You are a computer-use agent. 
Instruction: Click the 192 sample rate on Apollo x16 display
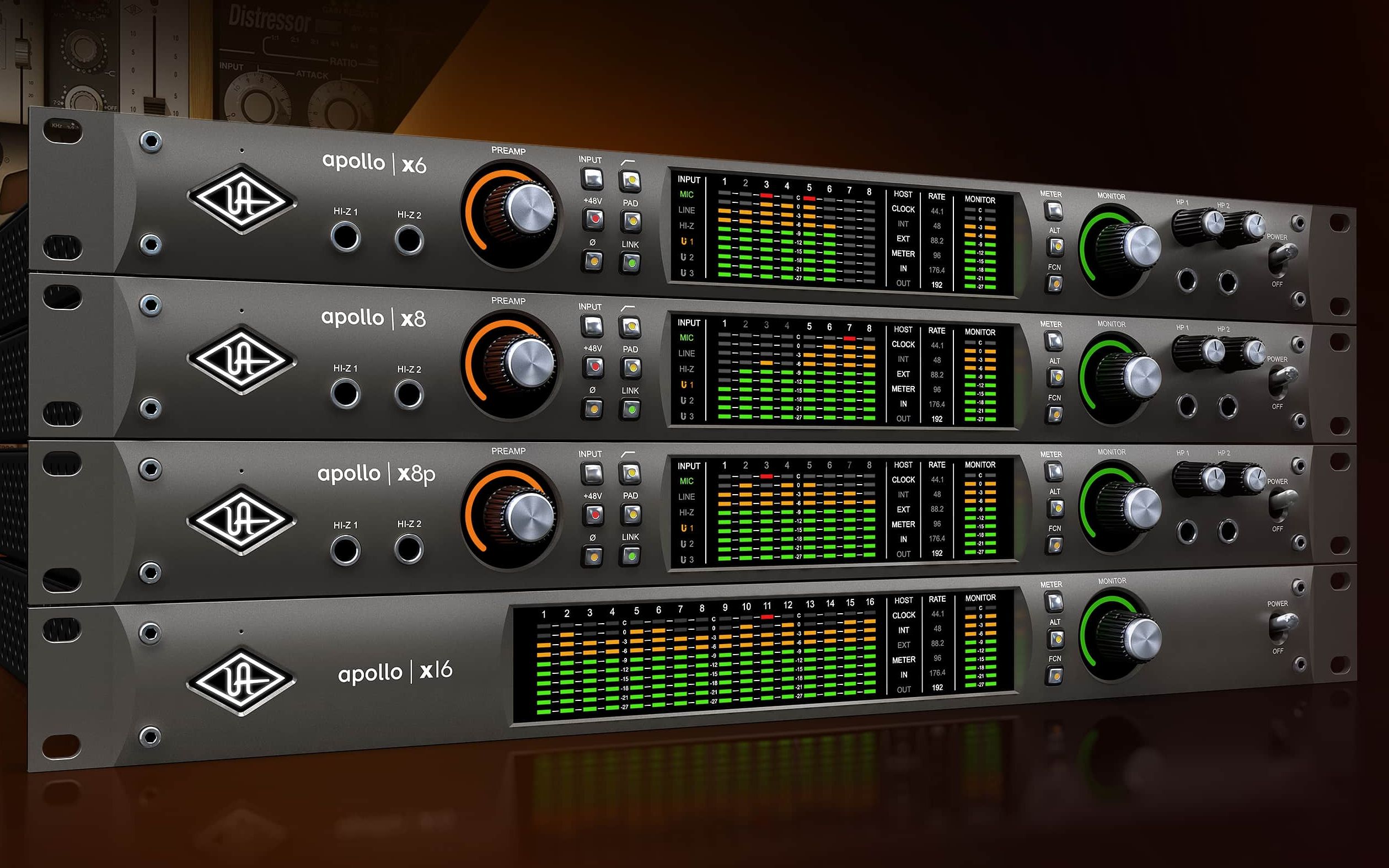coord(937,687)
